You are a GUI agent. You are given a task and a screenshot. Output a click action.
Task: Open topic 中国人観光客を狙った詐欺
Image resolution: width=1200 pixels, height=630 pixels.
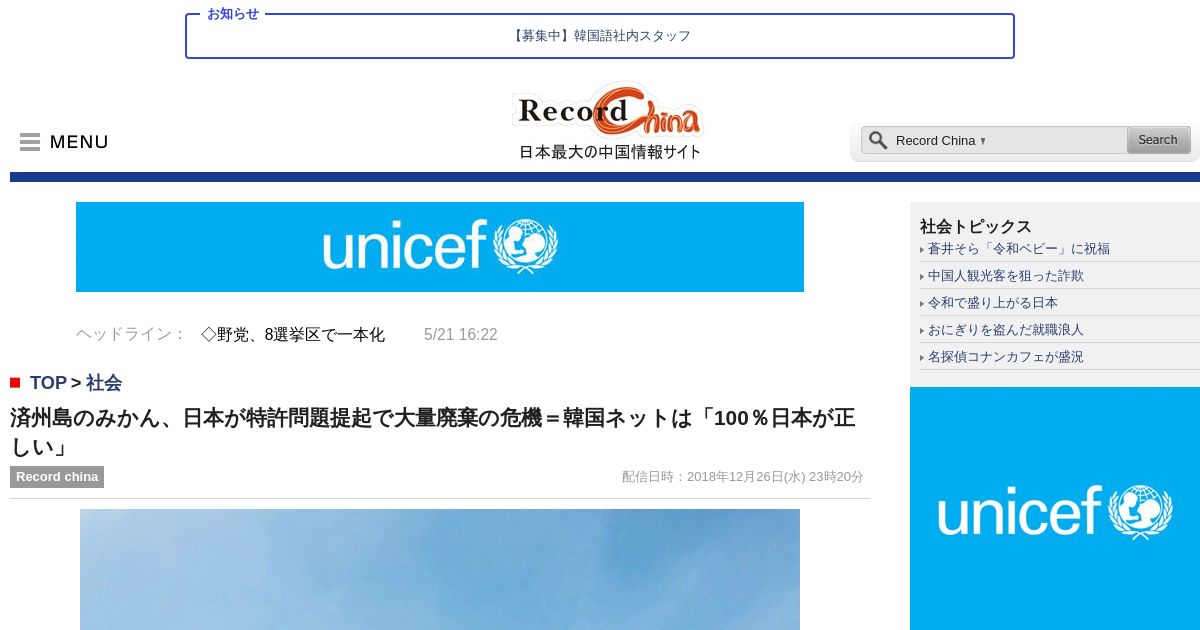[1005, 276]
